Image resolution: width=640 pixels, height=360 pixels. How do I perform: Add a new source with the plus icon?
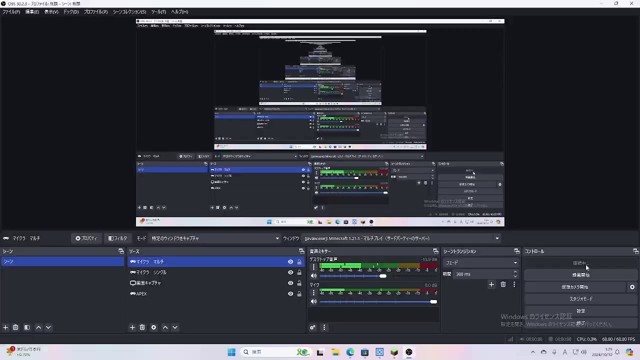coord(132,327)
